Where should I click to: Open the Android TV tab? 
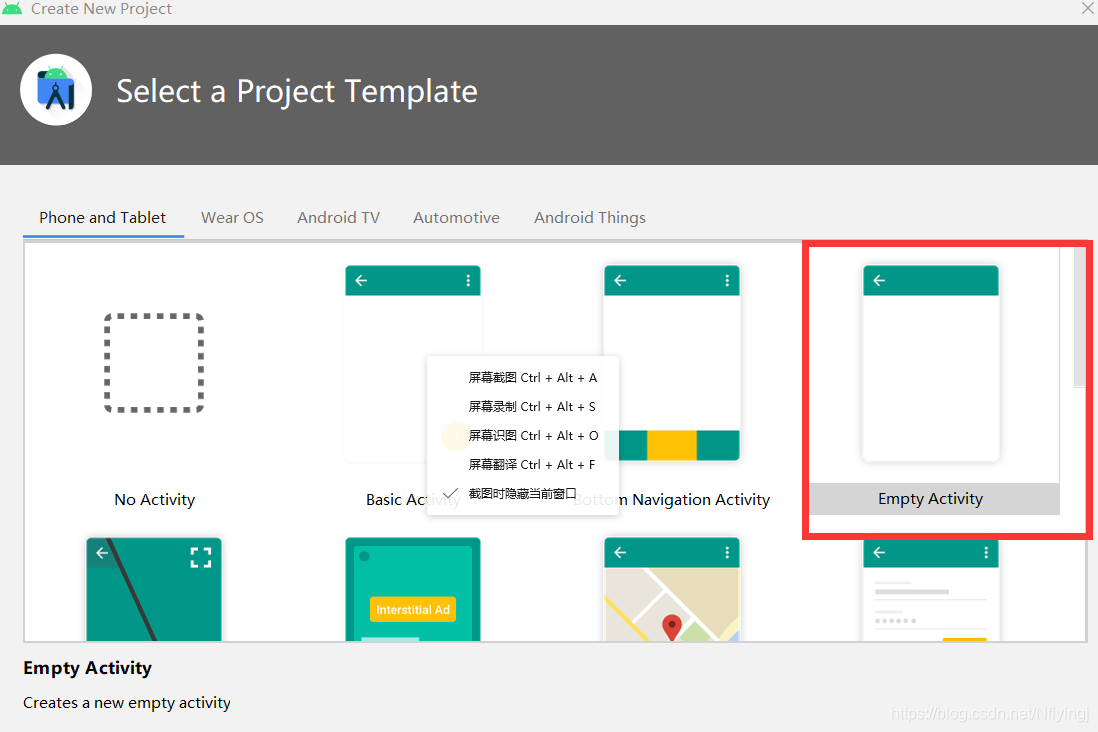pyautogui.click(x=338, y=218)
